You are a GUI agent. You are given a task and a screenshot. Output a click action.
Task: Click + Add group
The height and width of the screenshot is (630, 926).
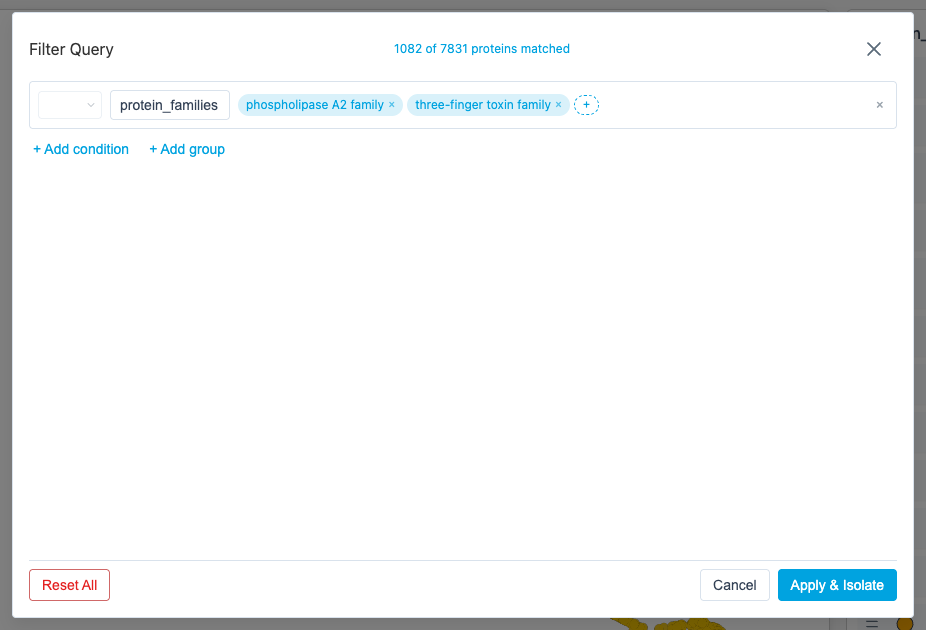pos(187,149)
